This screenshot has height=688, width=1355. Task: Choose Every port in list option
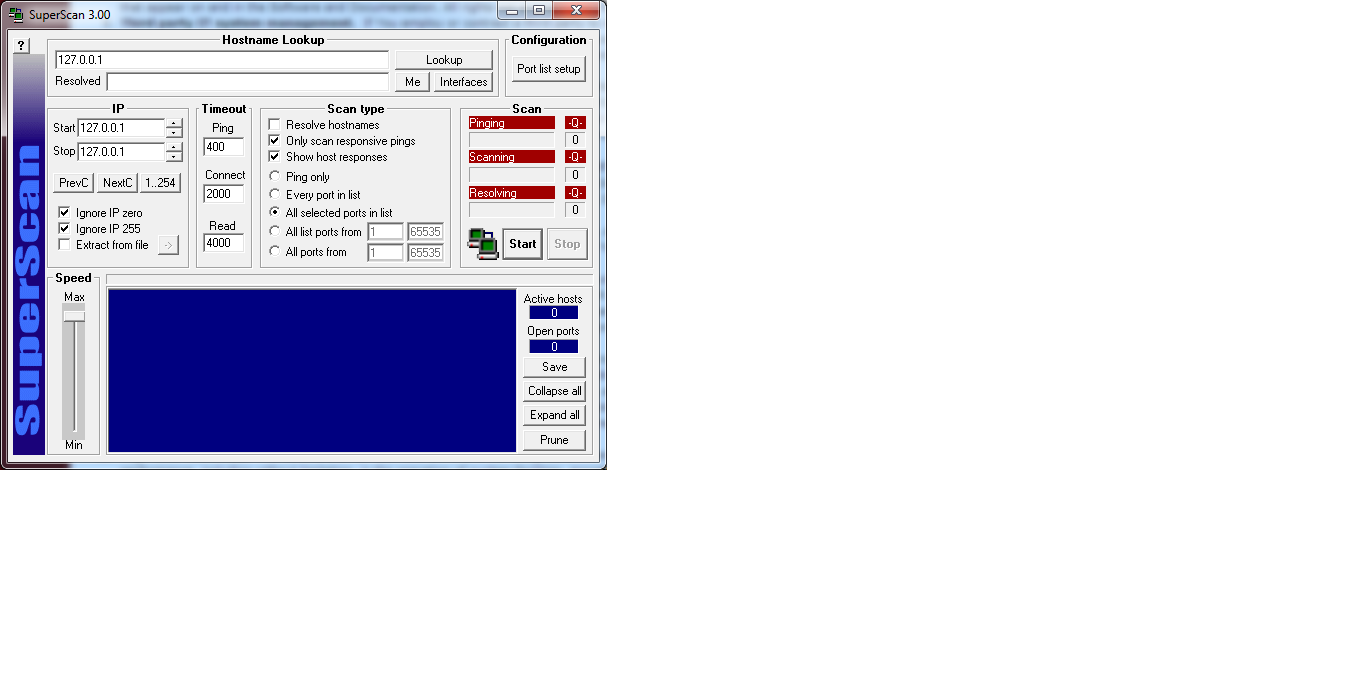(275, 194)
